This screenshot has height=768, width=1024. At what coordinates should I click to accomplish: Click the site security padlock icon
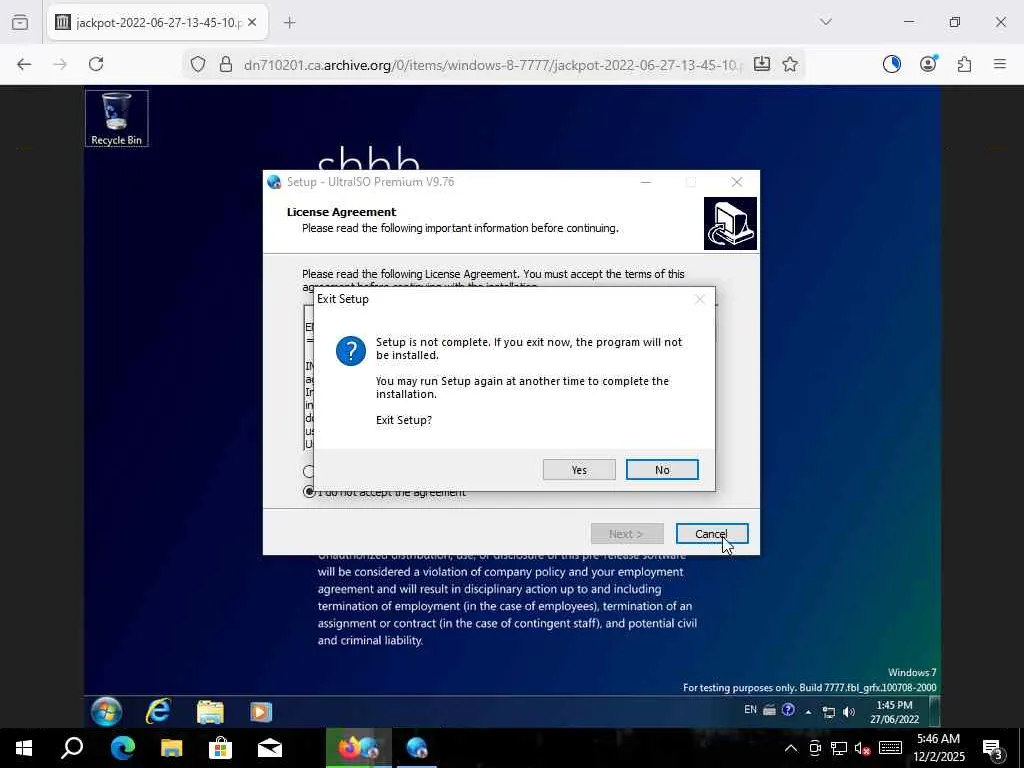[226, 64]
